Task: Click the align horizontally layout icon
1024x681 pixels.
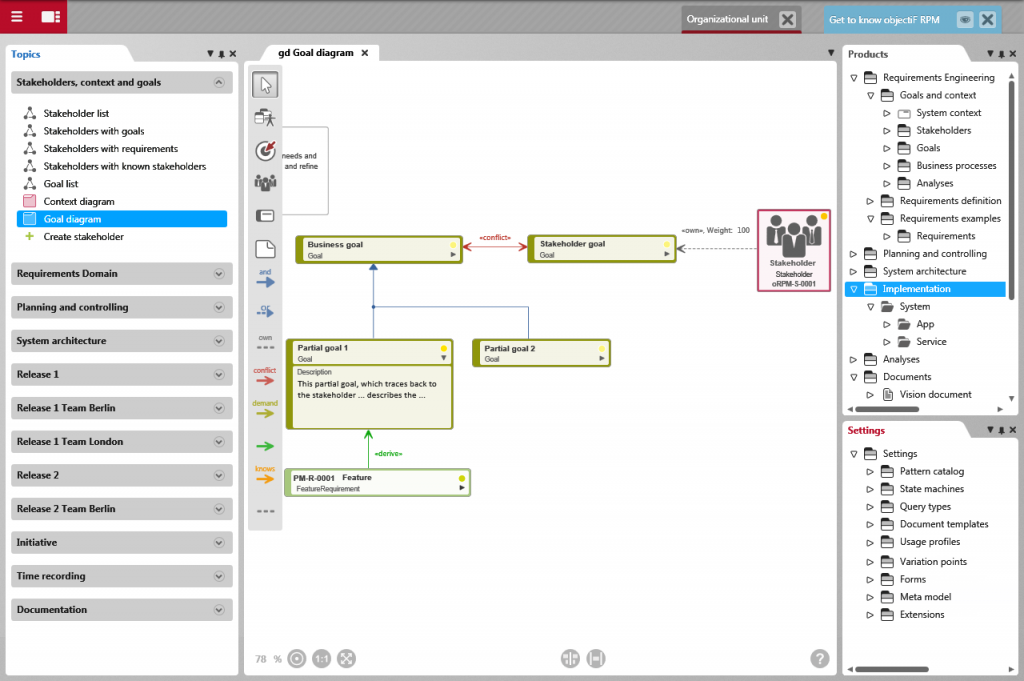Action: 570,658
